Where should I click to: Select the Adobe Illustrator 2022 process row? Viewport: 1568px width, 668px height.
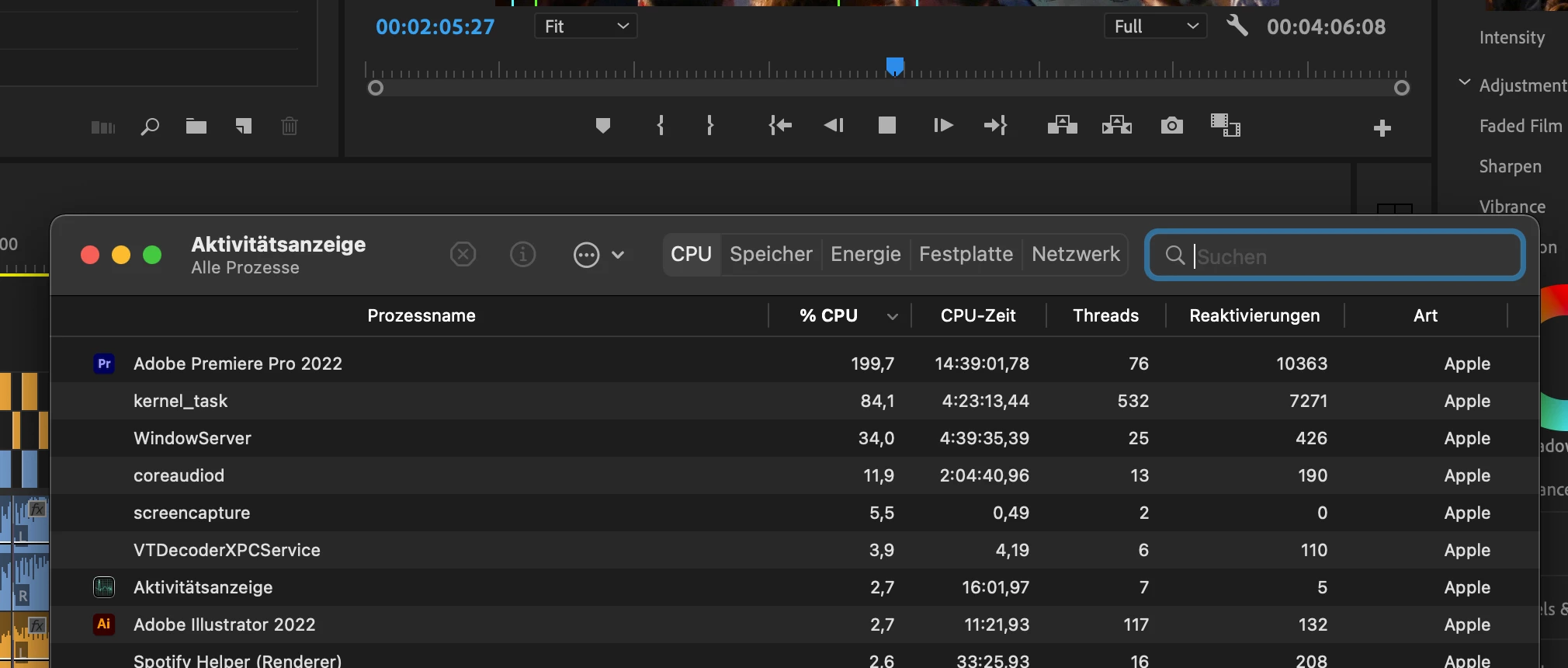(x=794, y=625)
